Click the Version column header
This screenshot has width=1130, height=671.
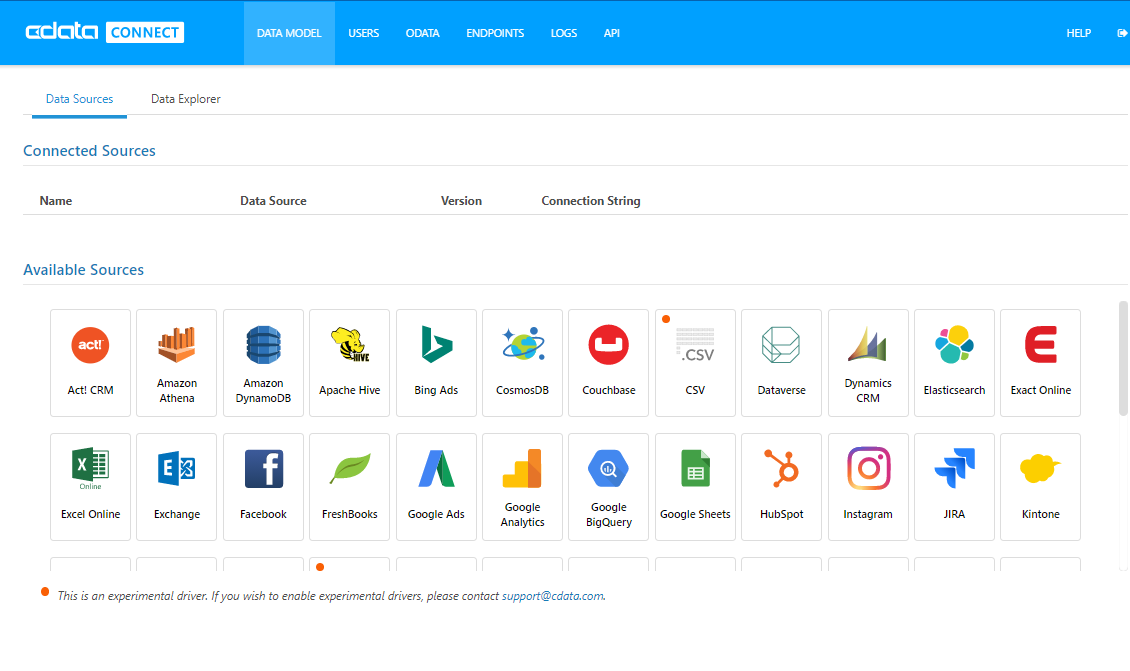[x=461, y=201]
